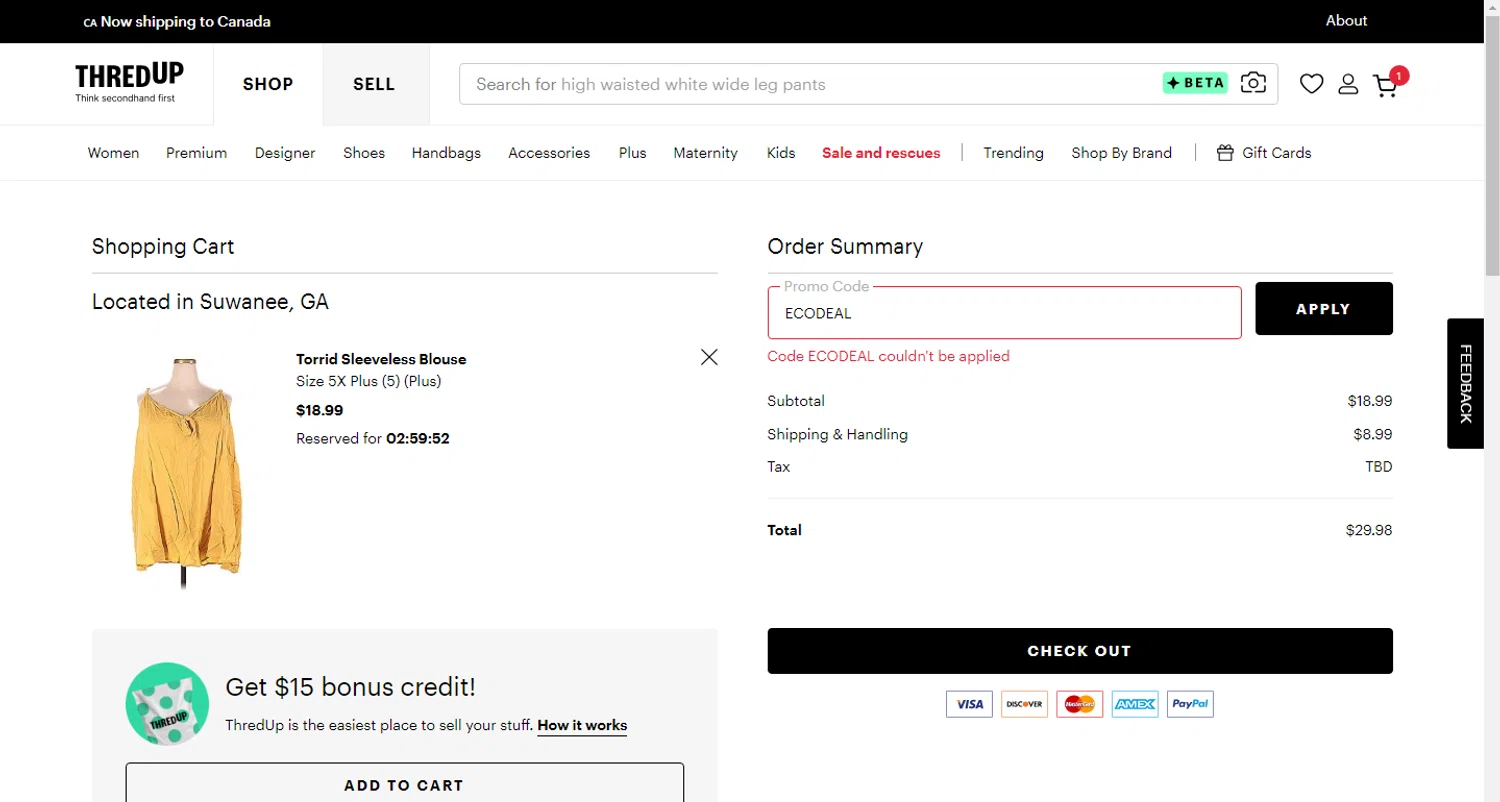Screen dimensions: 1500x802
Task: Open the Handbags category menu
Action: coord(446,153)
